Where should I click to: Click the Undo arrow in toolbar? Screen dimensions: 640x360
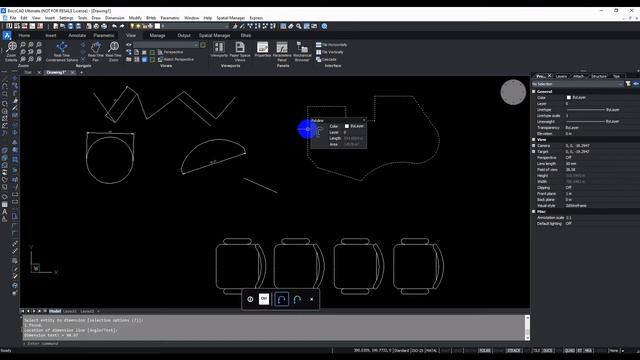click(x=114, y=26)
